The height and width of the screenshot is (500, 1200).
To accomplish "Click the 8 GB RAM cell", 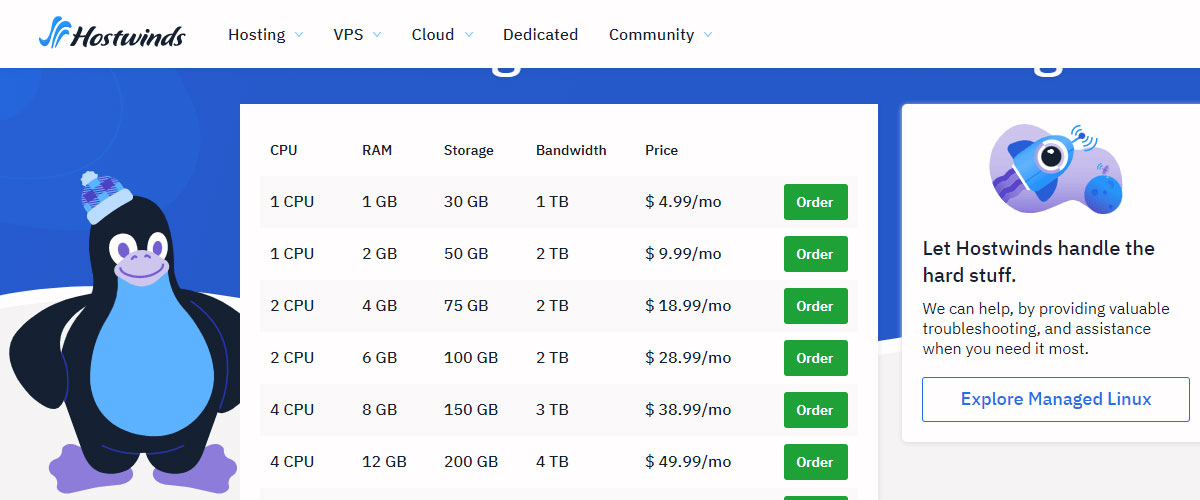I will 380,410.
